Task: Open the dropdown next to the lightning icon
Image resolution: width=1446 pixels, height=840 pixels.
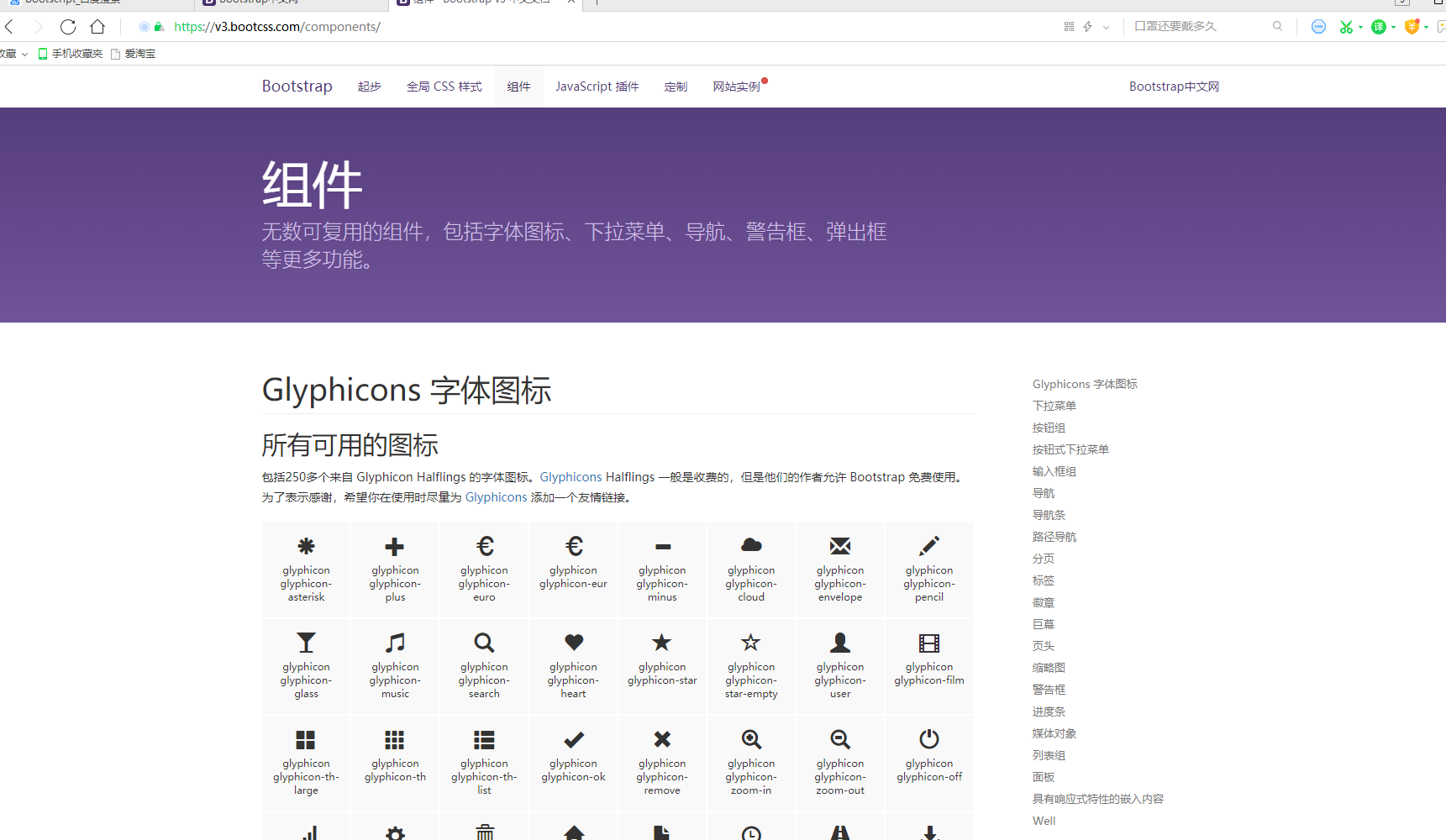Action: (1107, 26)
